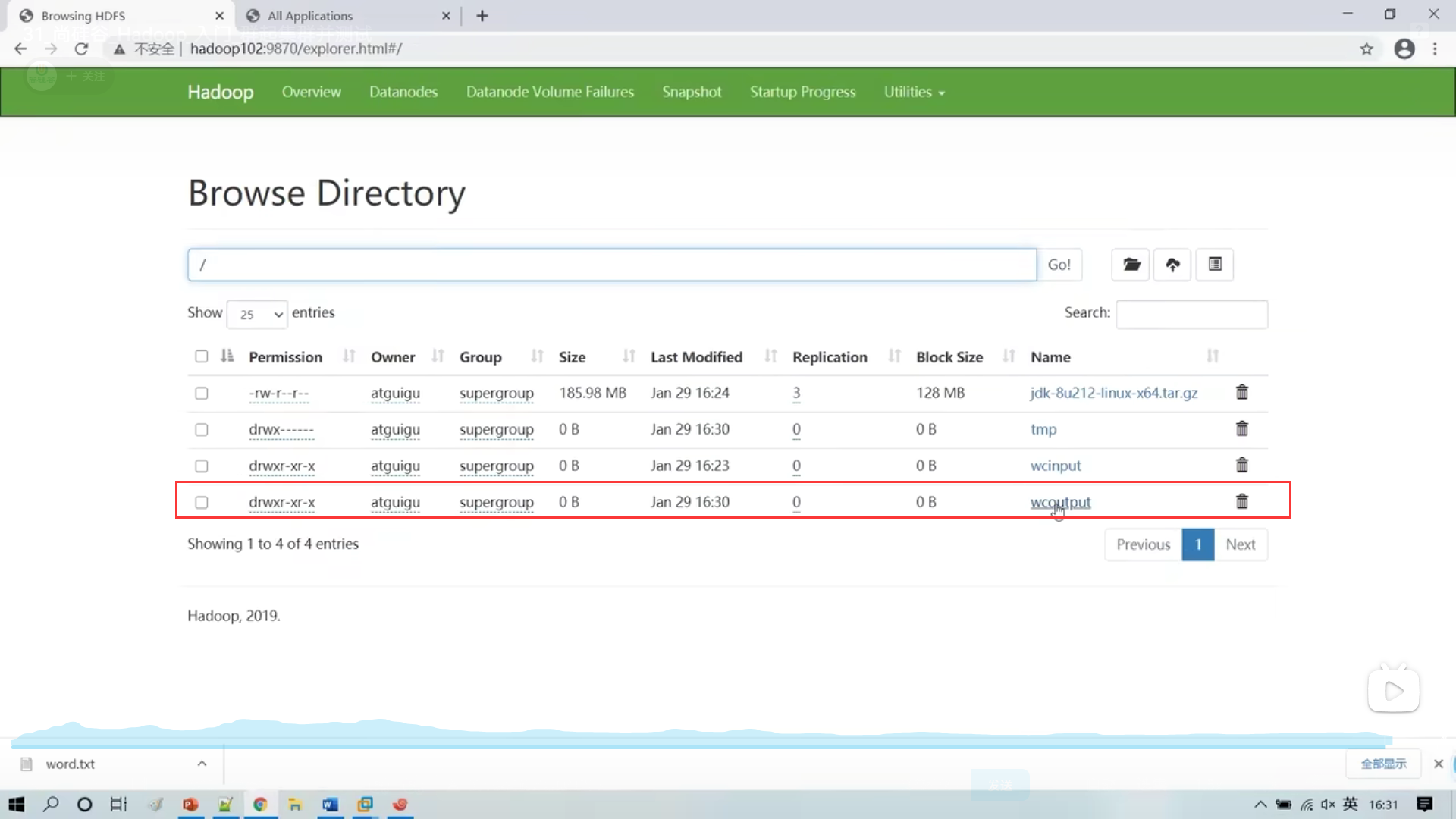Click the browser address bar URL
Viewport: 1456px width, 819px height.
296,49
